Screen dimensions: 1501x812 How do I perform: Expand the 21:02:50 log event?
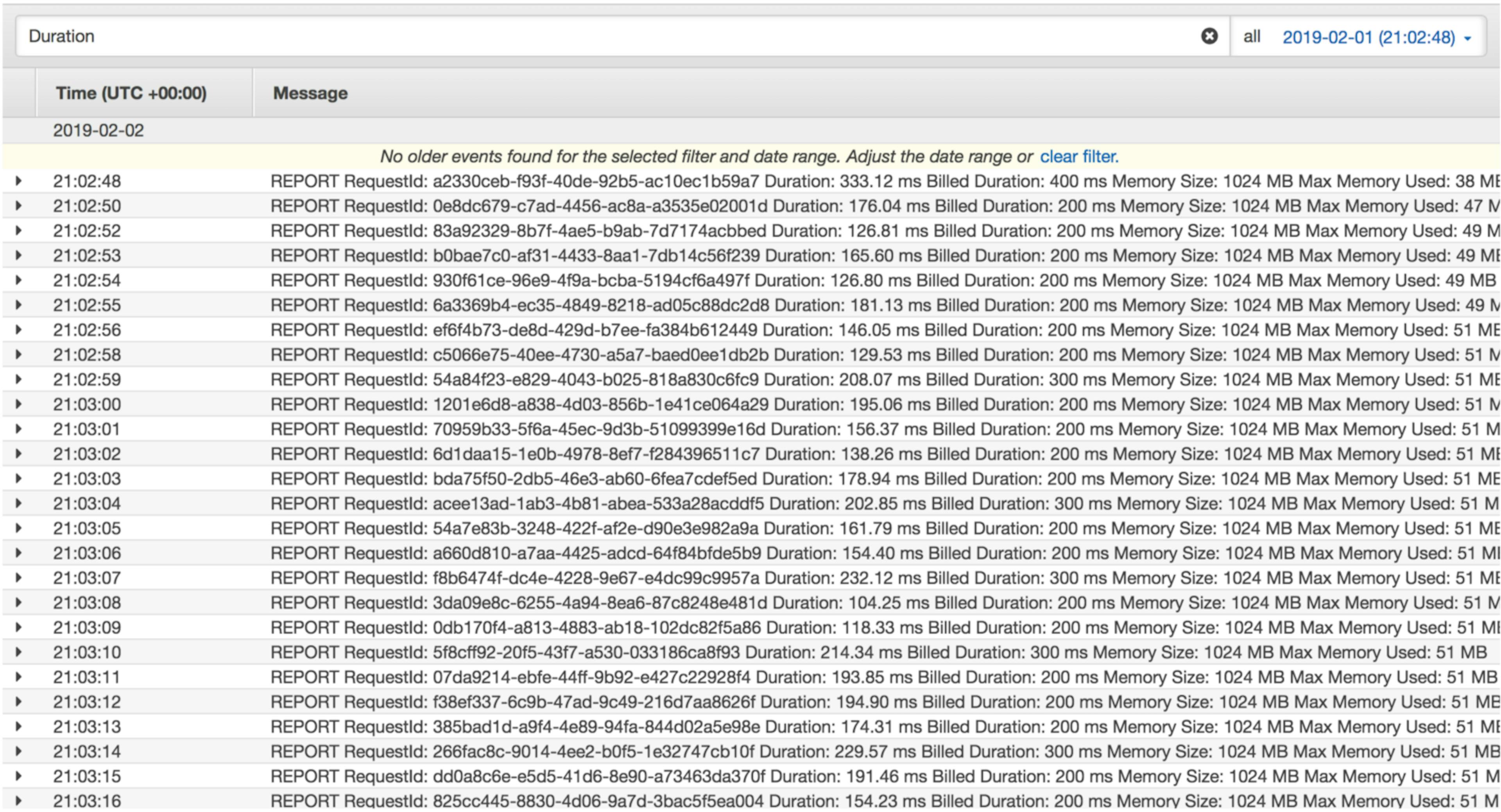(x=19, y=206)
